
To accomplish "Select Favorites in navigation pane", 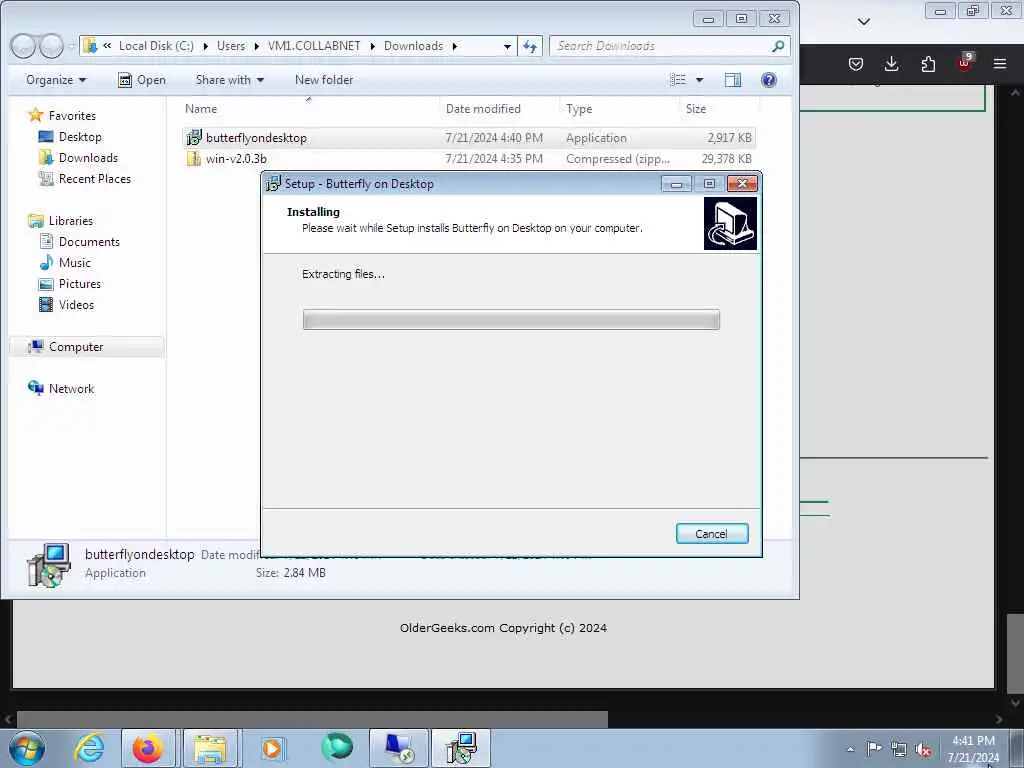I will (x=72, y=116).
